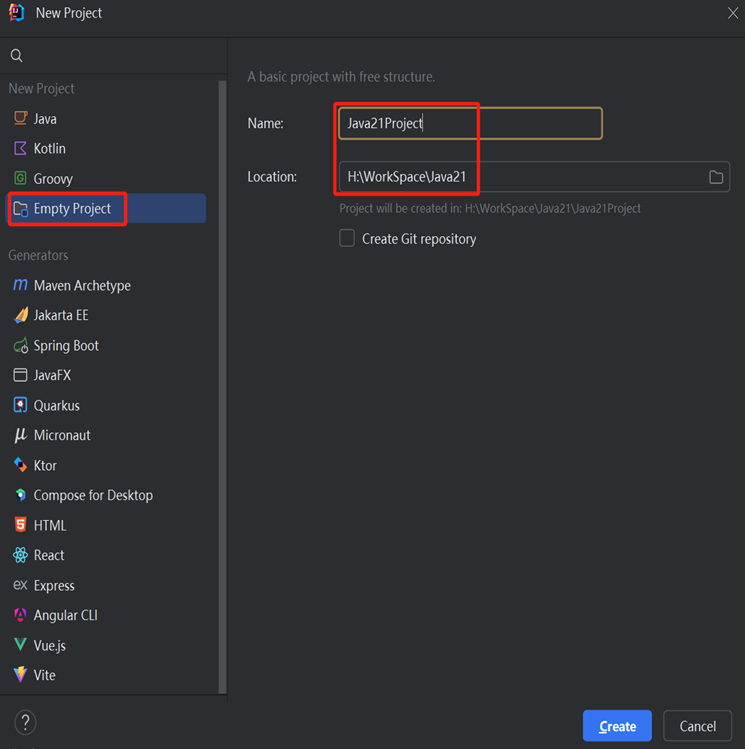Viewport: 745px width, 749px height.
Task: Choose Maven Archetype generator
Action: [x=107, y=286]
